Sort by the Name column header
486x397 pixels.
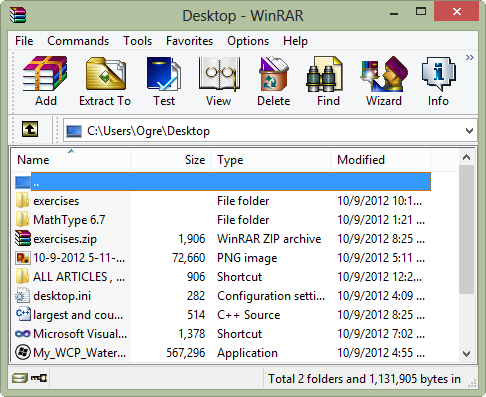tap(71, 160)
